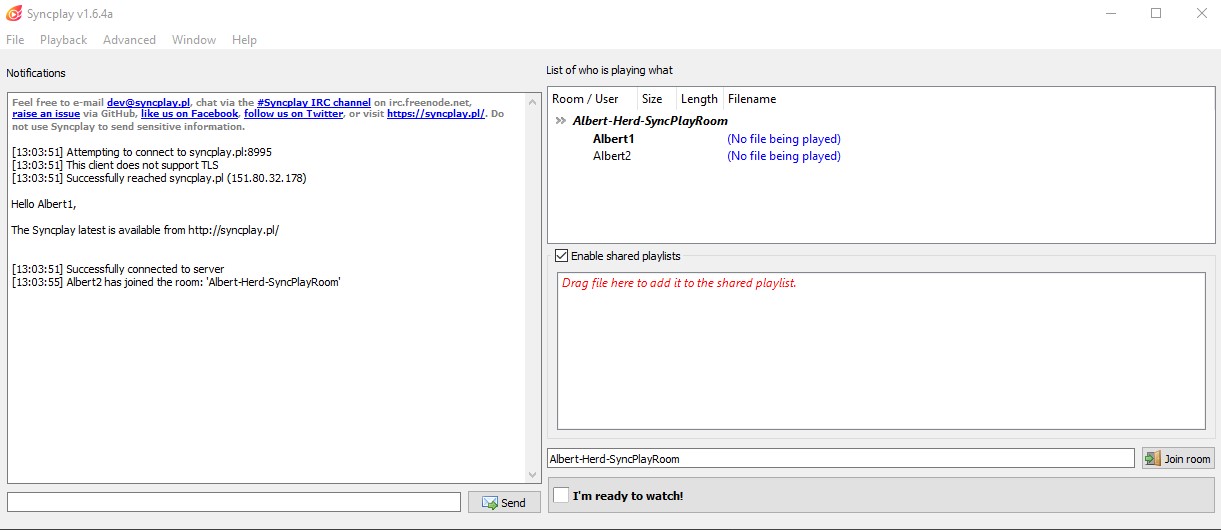Click the Successfully connected to server message
The width and height of the screenshot is (1221, 530).
118,269
